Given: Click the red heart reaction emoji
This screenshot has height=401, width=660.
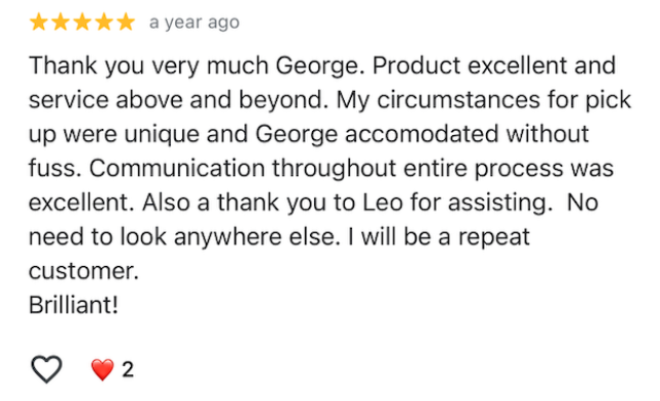Looking at the screenshot, I should (x=102, y=371).
